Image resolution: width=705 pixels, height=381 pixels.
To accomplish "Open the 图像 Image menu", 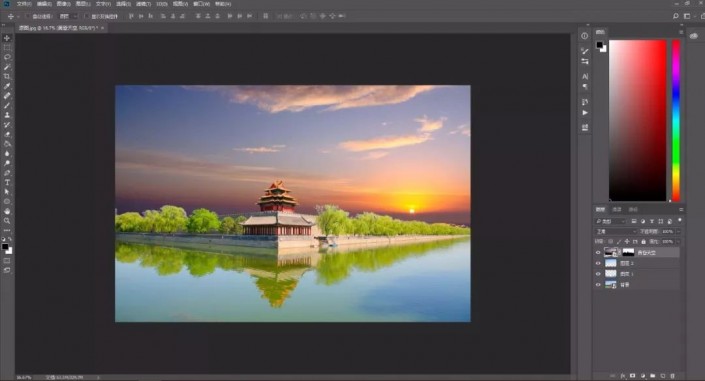I will click(x=63, y=4).
